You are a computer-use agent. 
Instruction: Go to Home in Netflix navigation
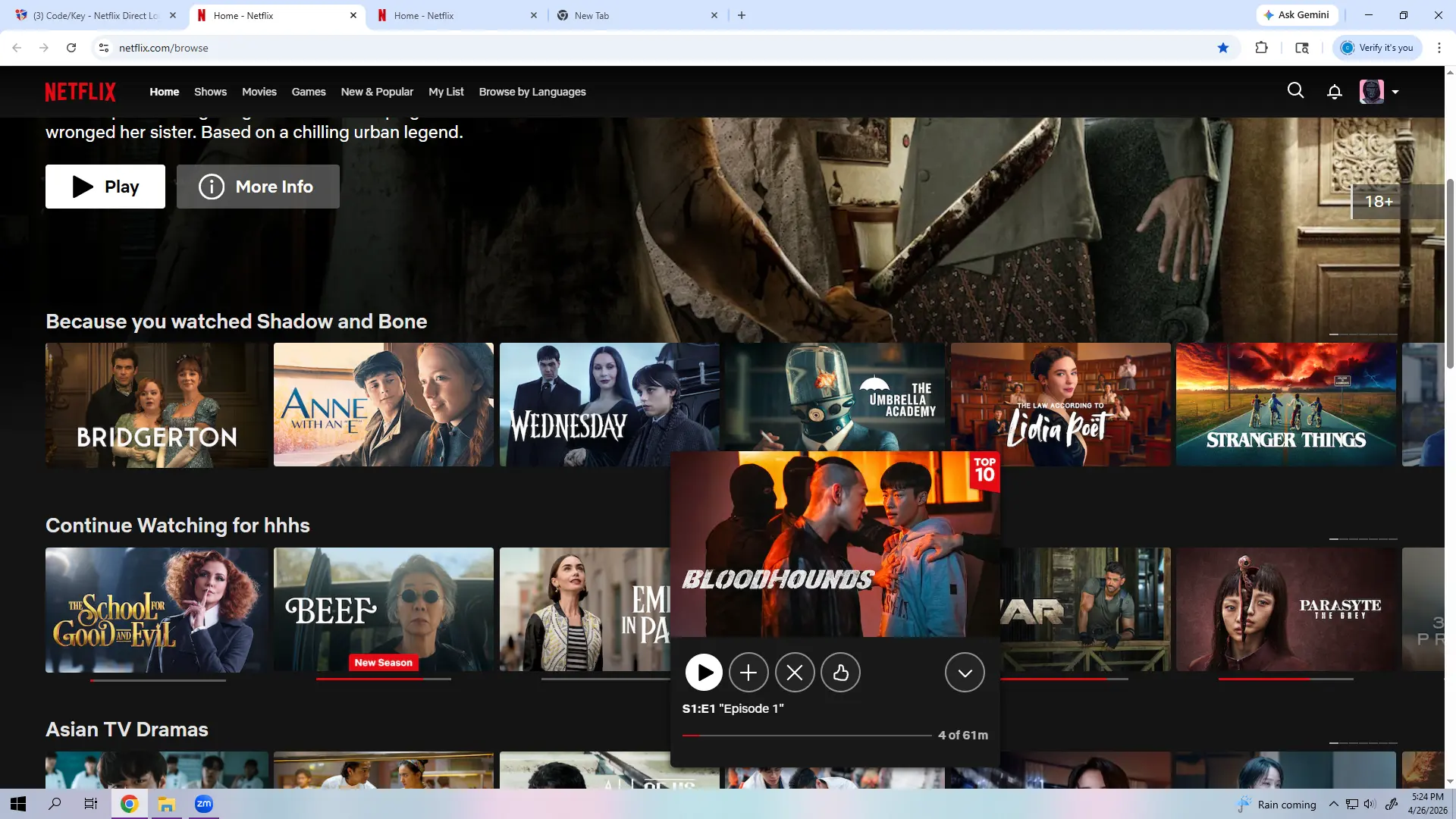point(165,92)
